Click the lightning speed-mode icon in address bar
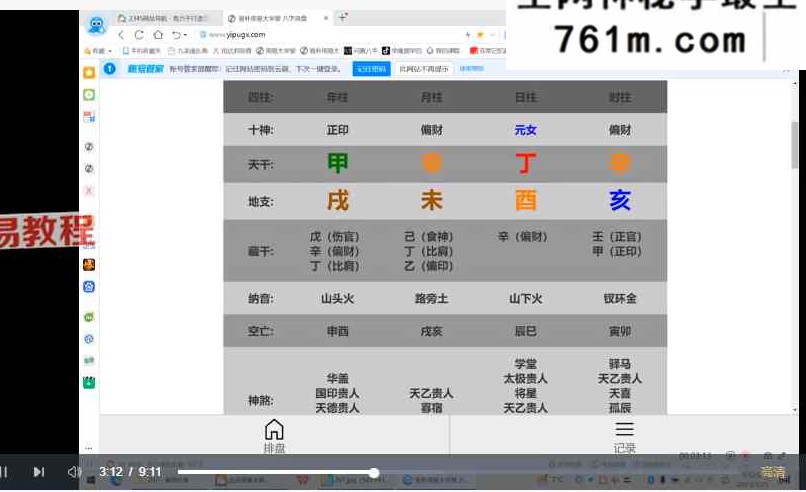Screen dimensions: 806x492 click(x=468, y=34)
